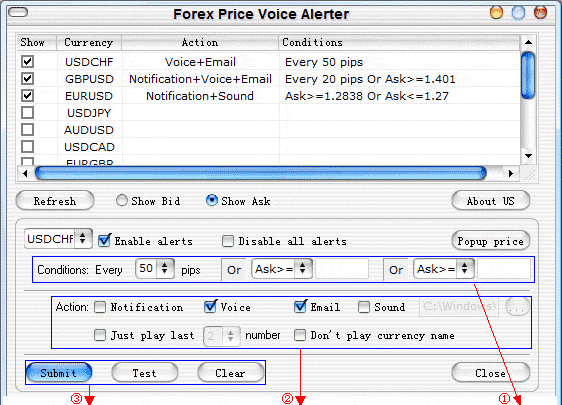Click the Currency column header
562x405 pixels.
click(x=89, y=42)
